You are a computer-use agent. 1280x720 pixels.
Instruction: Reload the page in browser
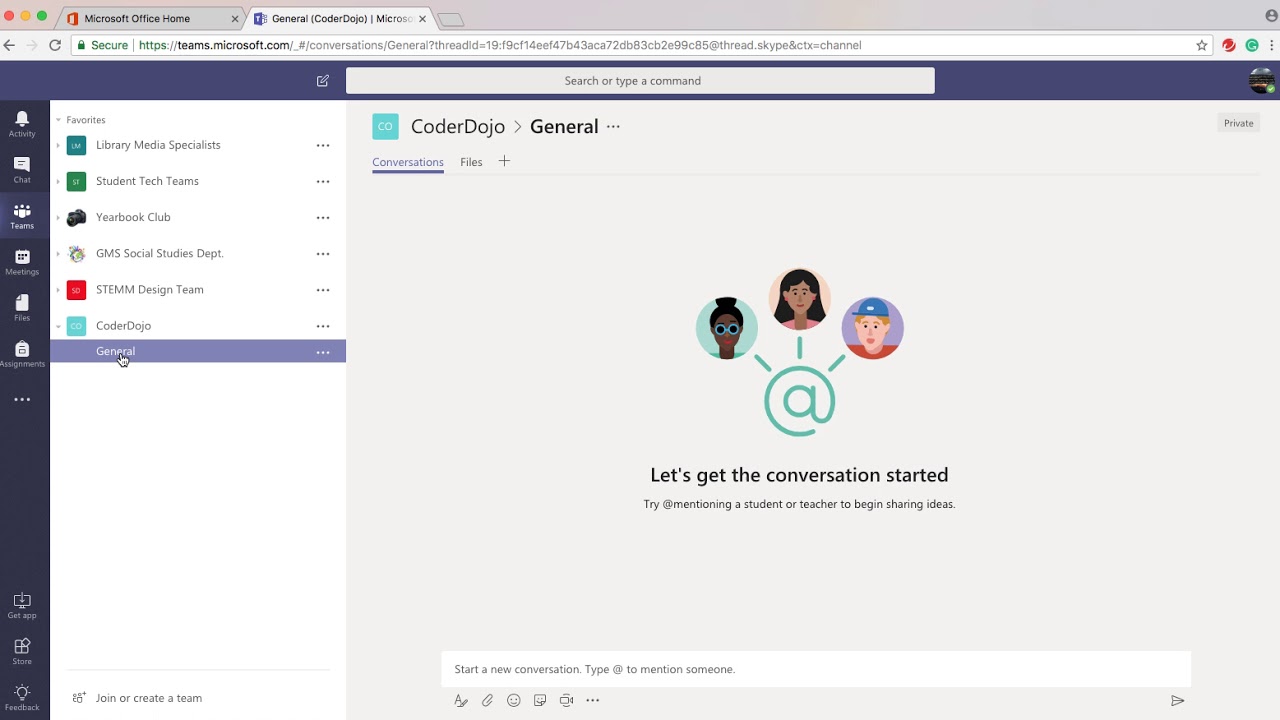(x=55, y=45)
